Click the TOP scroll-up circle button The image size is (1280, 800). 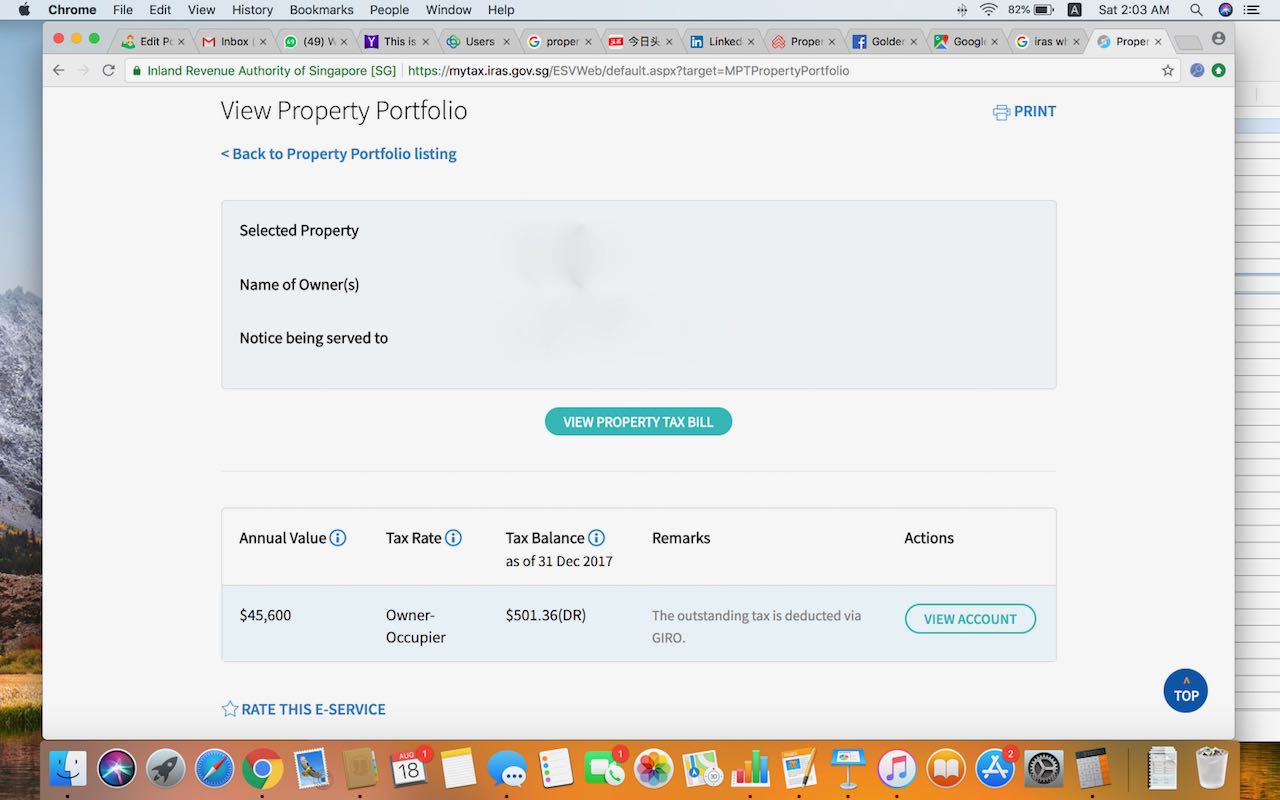pos(1185,690)
